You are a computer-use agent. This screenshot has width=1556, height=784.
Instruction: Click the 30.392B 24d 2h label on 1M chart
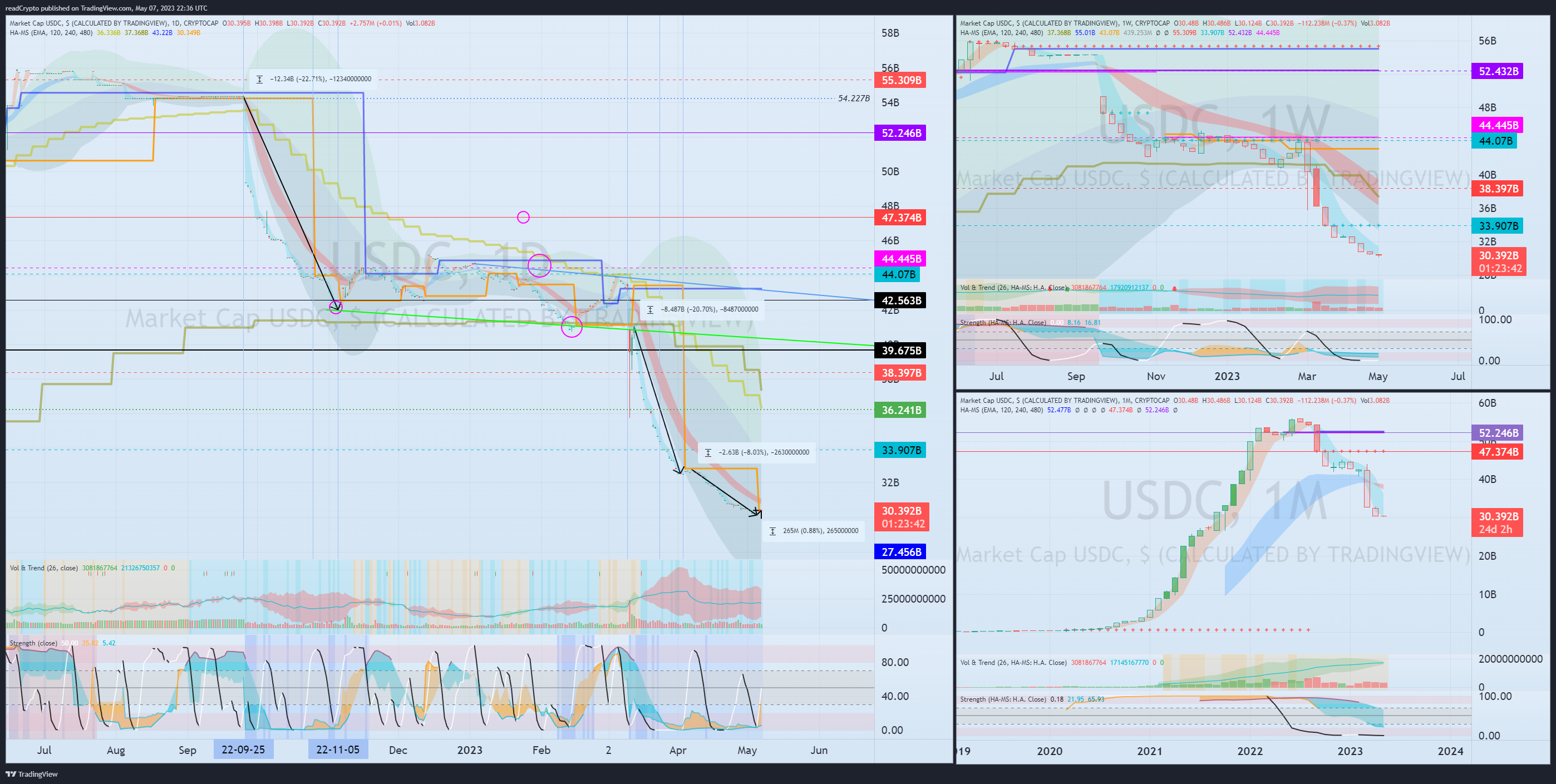pos(1498,522)
